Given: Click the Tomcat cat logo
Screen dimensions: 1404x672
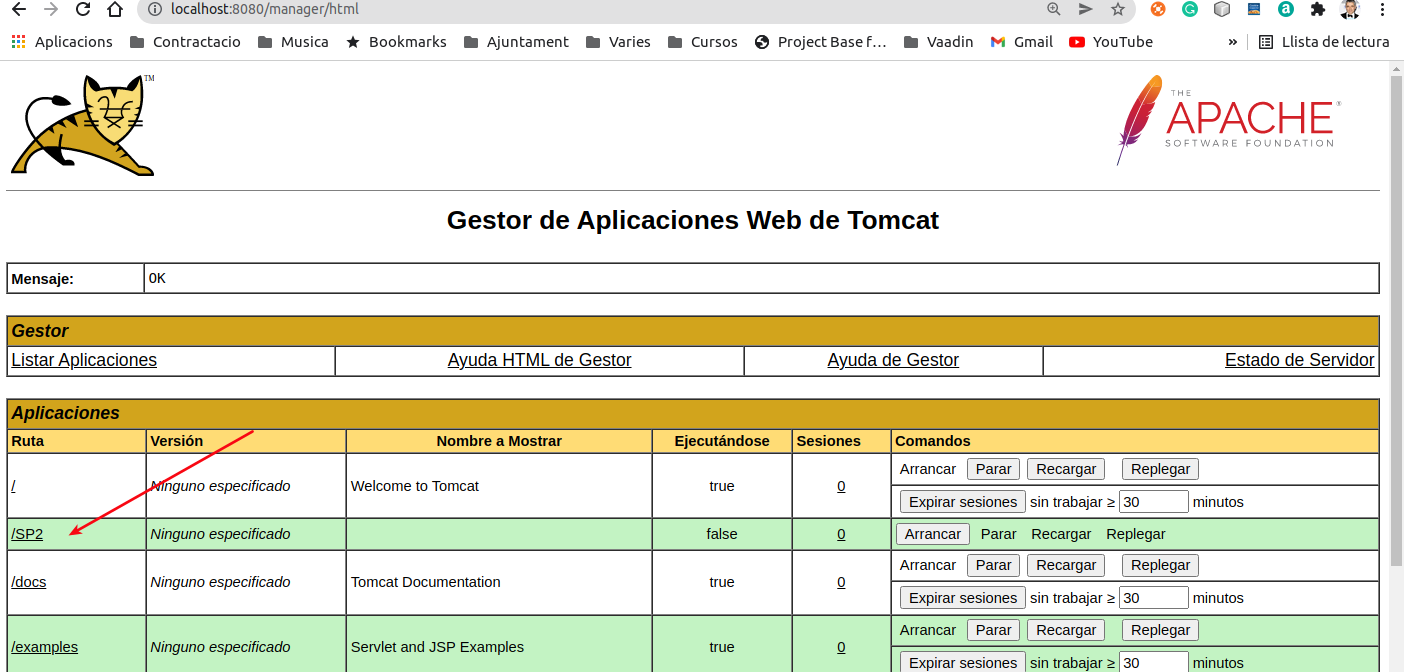Looking at the screenshot, I should (x=83, y=124).
